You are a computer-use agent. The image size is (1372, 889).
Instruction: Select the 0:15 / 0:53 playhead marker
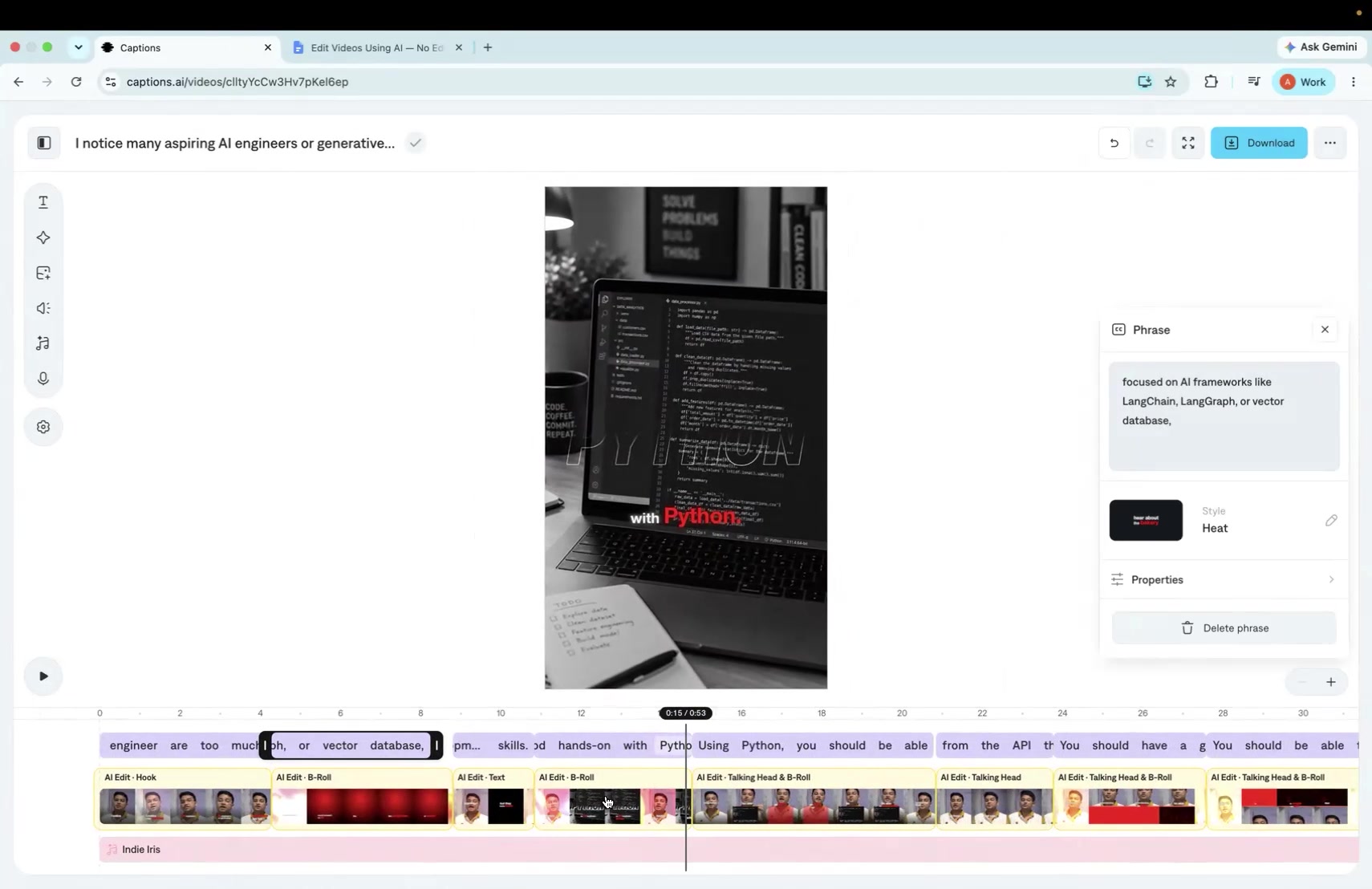[x=686, y=712]
